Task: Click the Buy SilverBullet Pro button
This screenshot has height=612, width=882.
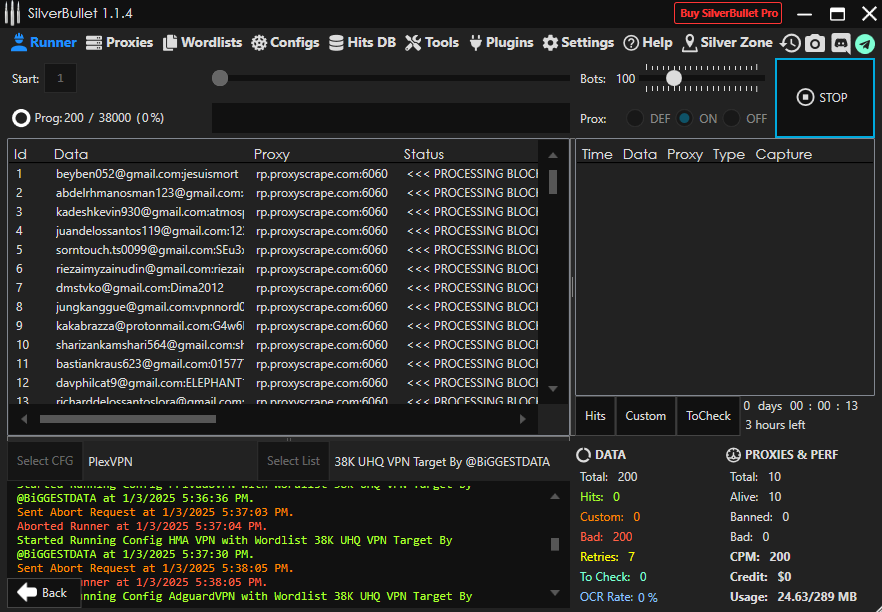Action: tap(727, 13)
